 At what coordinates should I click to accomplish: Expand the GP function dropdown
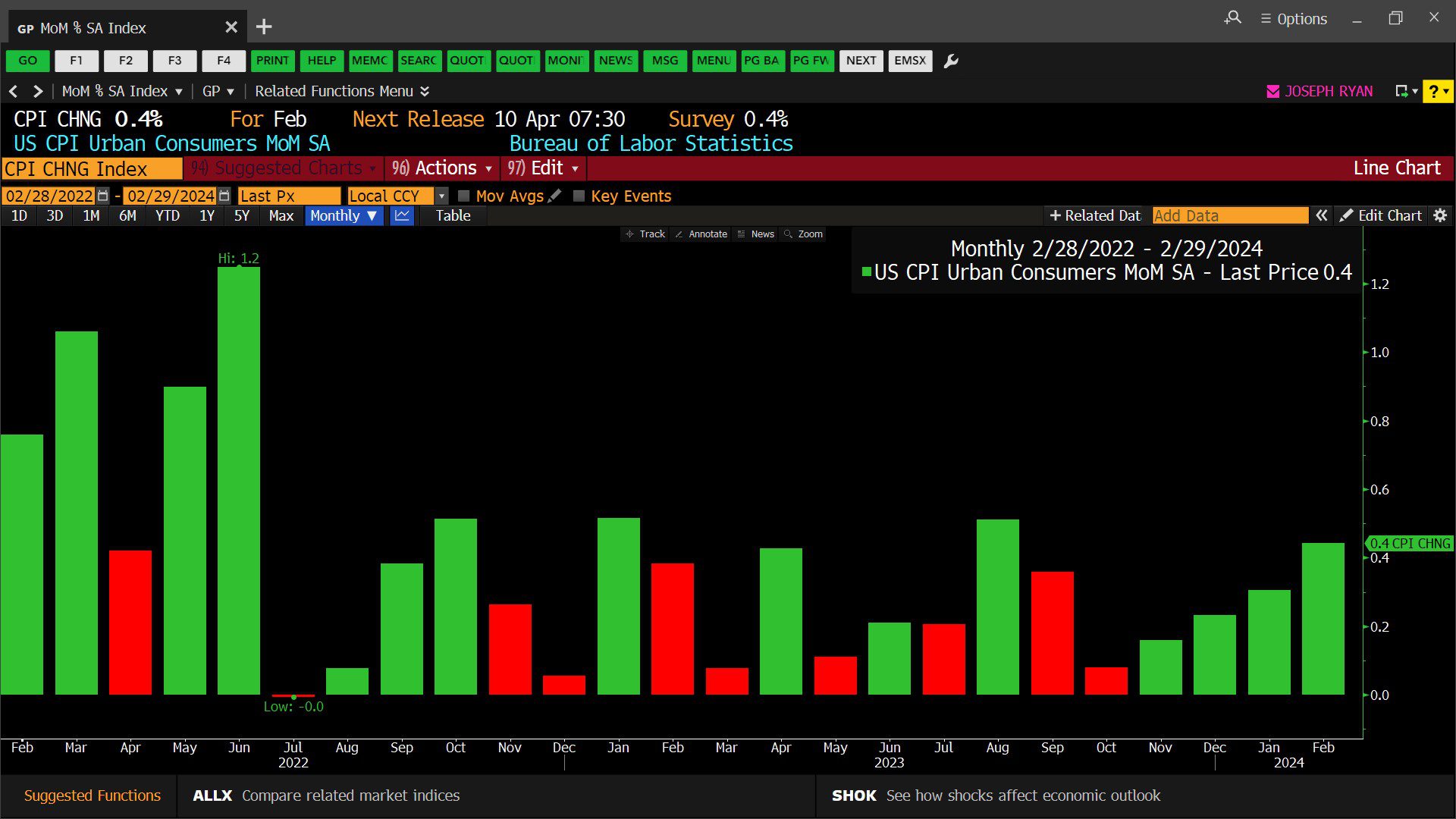218,91
